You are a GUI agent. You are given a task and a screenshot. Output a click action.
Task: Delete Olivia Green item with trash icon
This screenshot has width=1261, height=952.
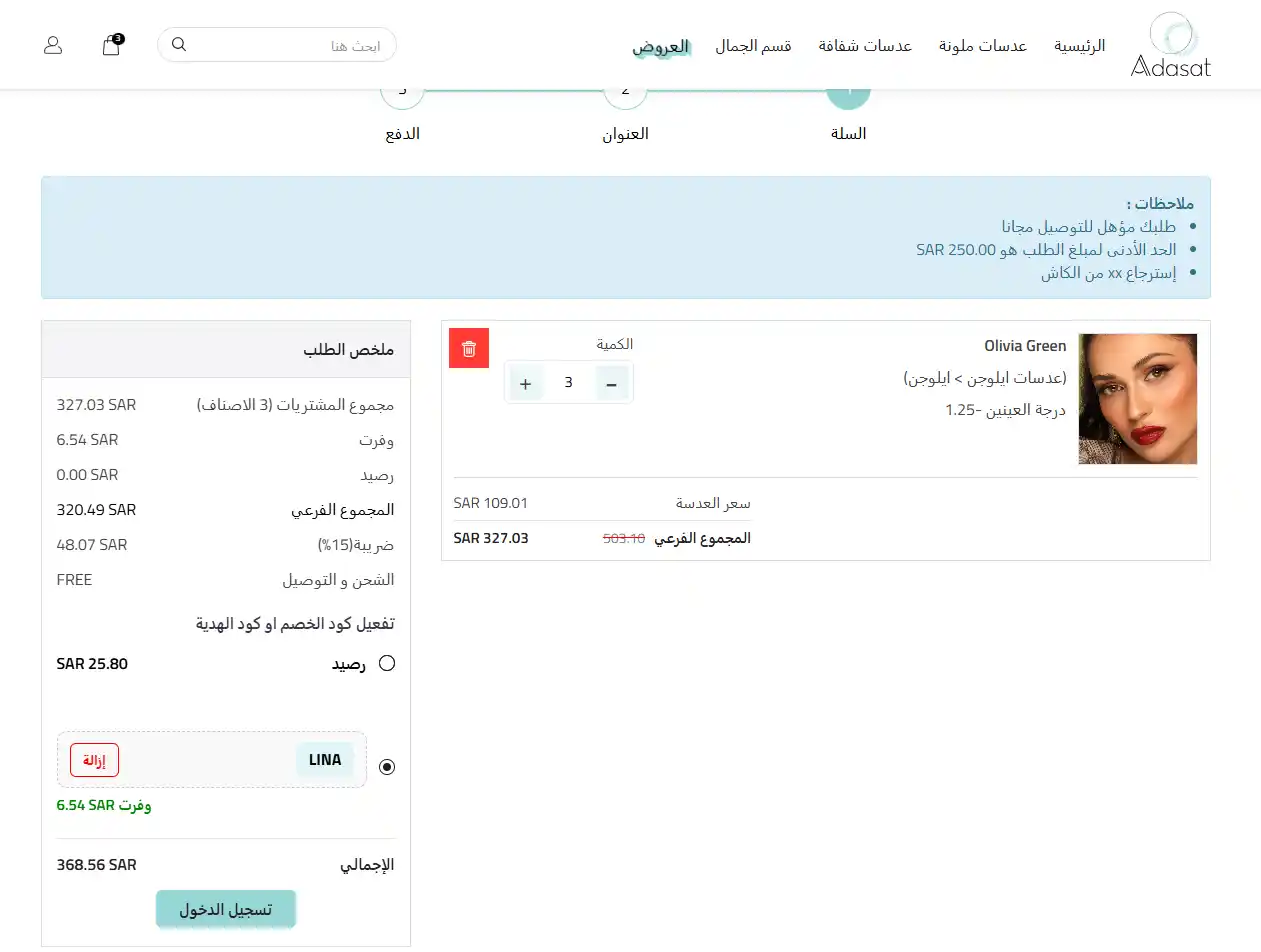point(469,348)
